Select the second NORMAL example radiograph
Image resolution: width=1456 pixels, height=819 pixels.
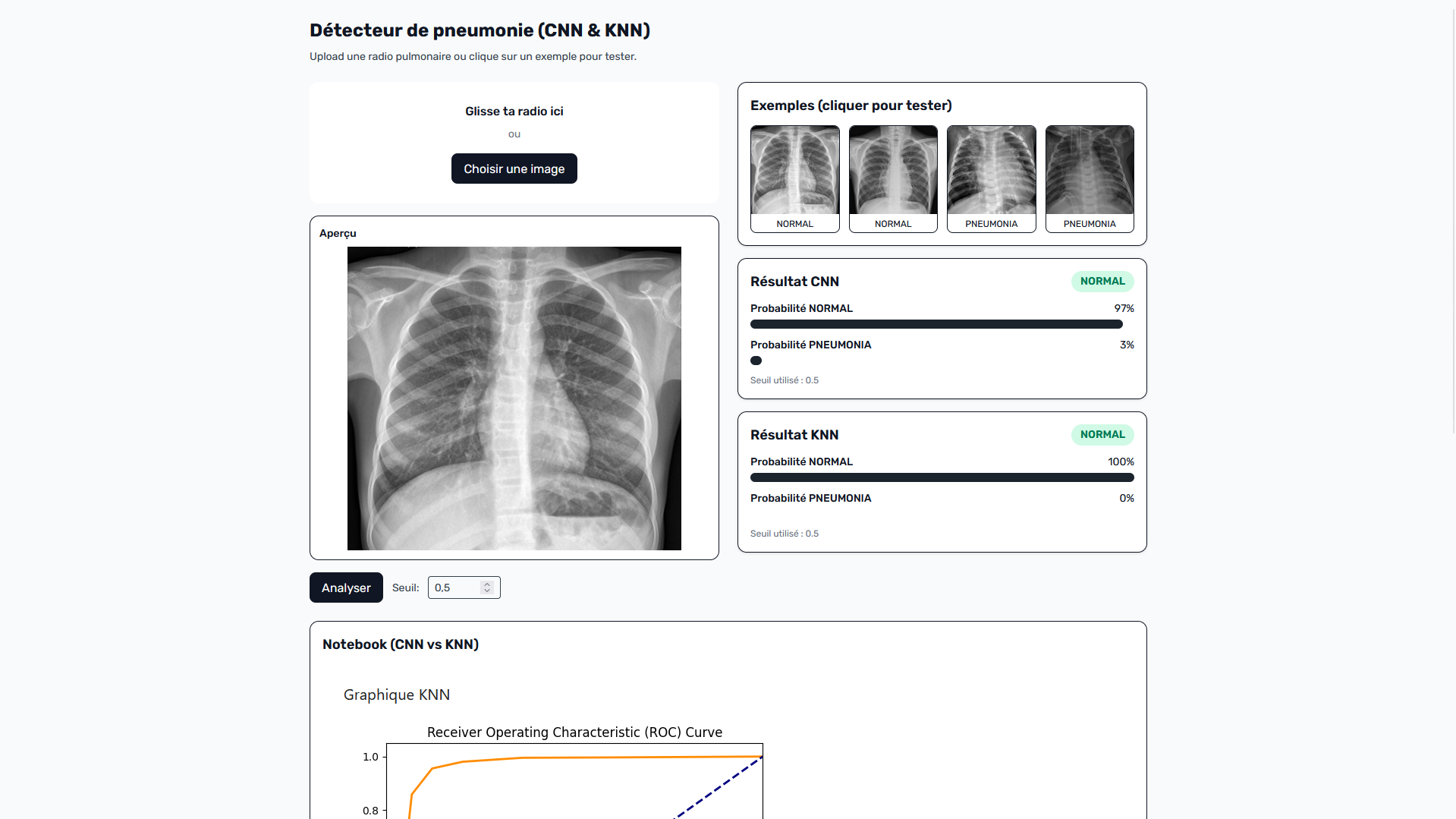[892, 178]
